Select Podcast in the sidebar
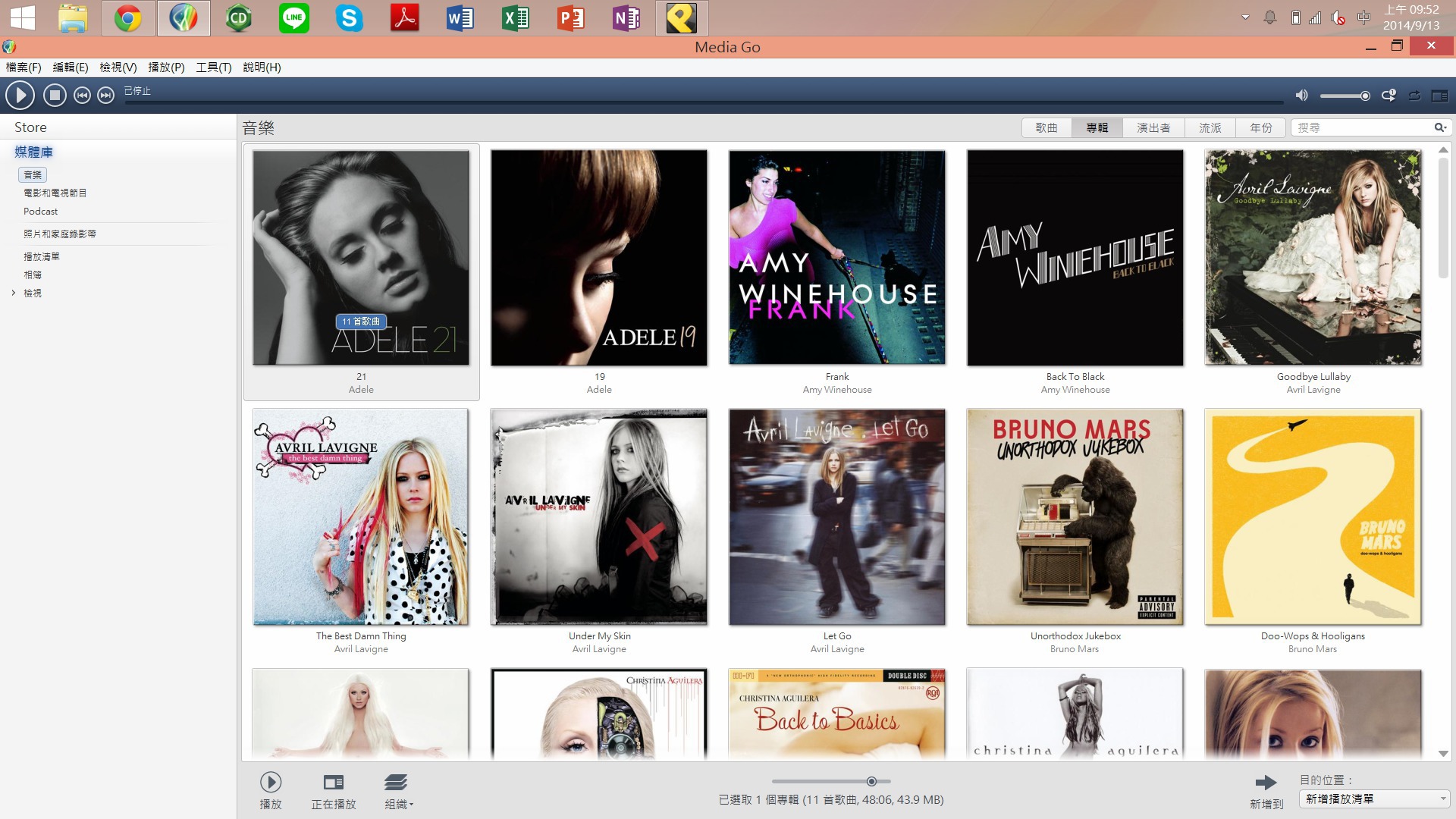 [40, 212]
